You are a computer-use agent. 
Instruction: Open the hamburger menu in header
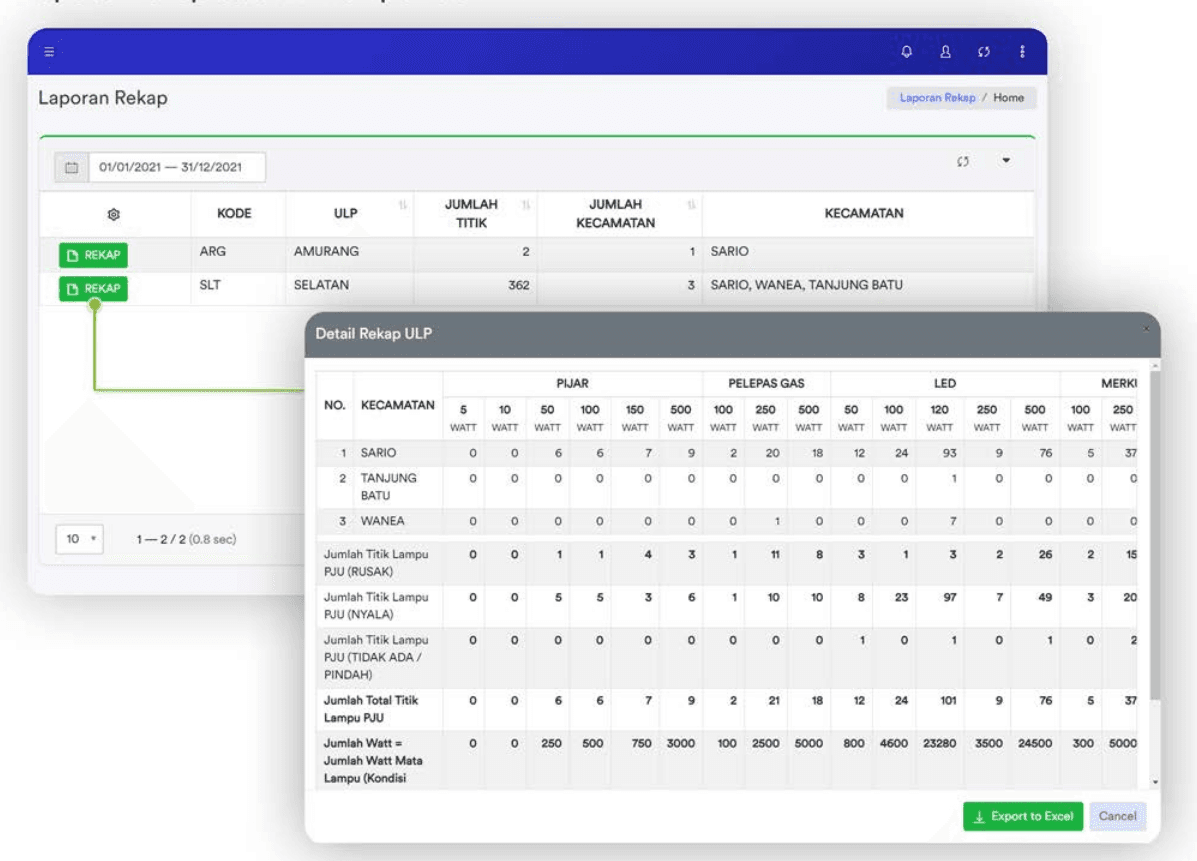click(x=49, y=52)
